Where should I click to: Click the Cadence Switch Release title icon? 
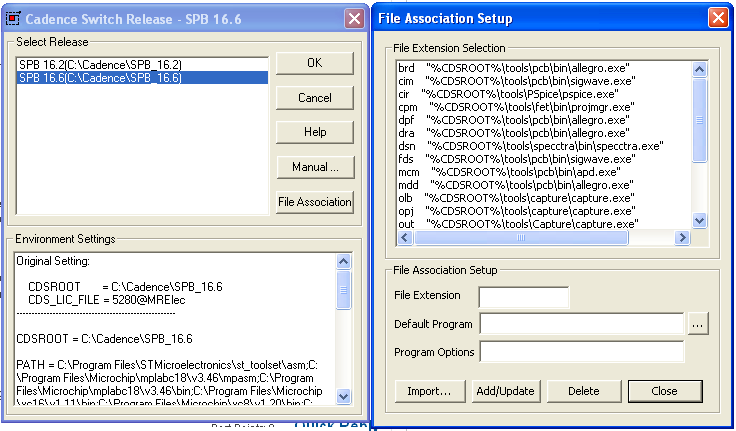11,18
